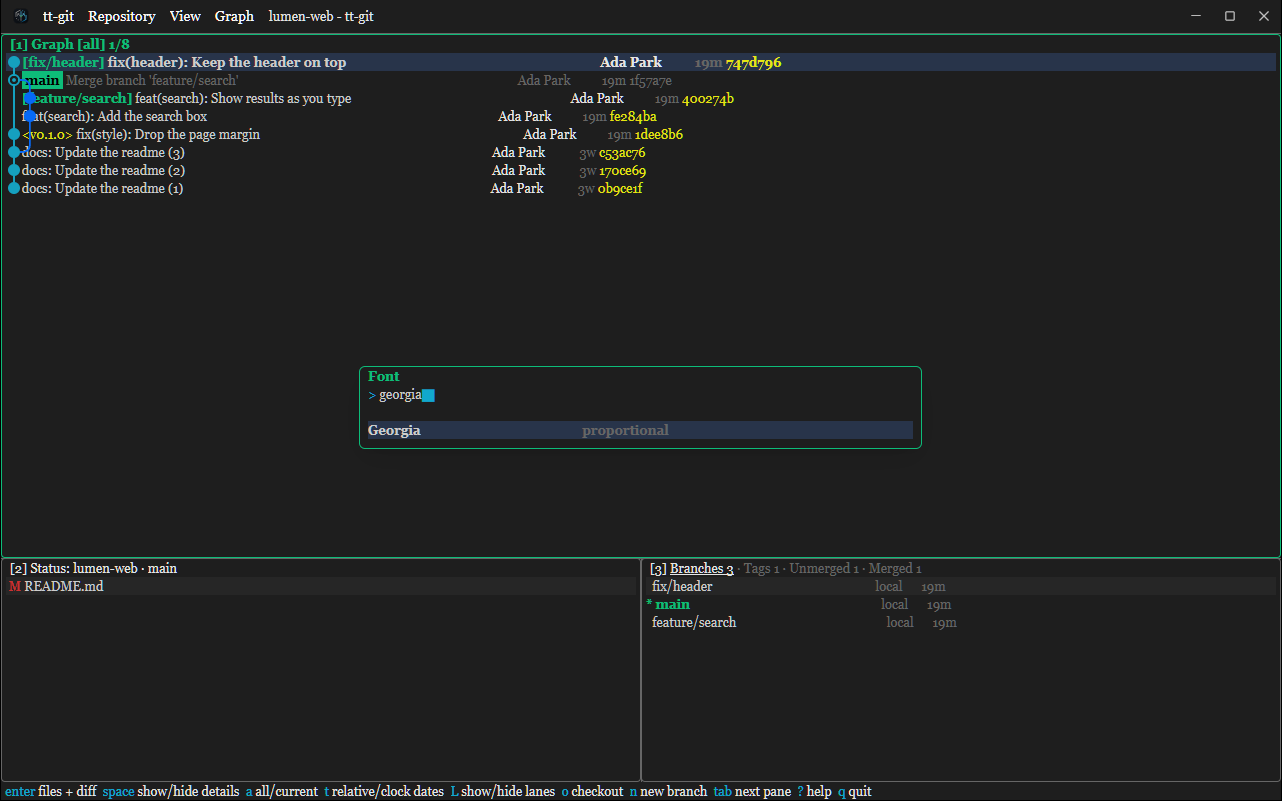Click the 'enter files + diff' hint
Screen dimensions: 1282x801
coord(51,791)
